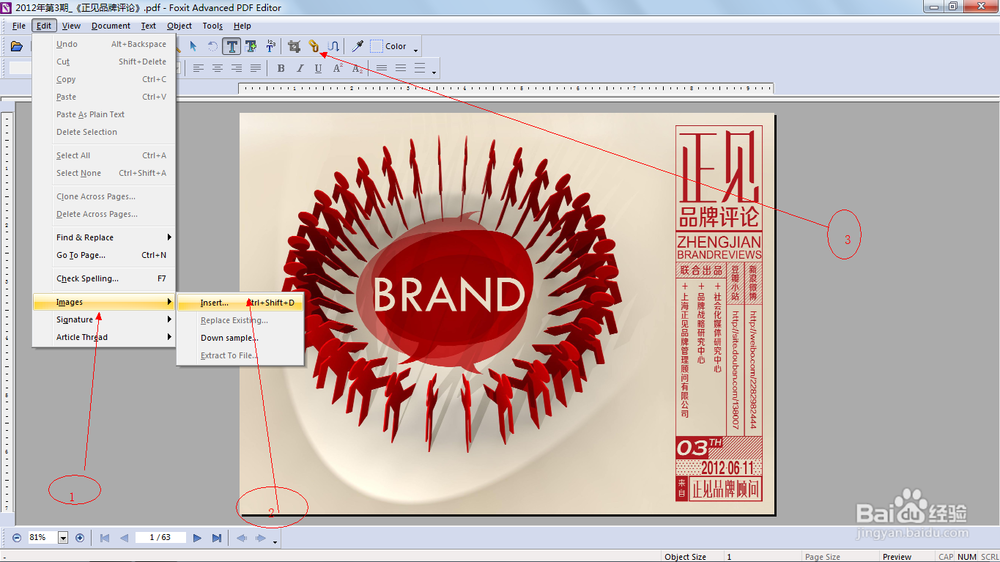
Task: Open the Color toolbar options arrow
Action: [416, 50]
